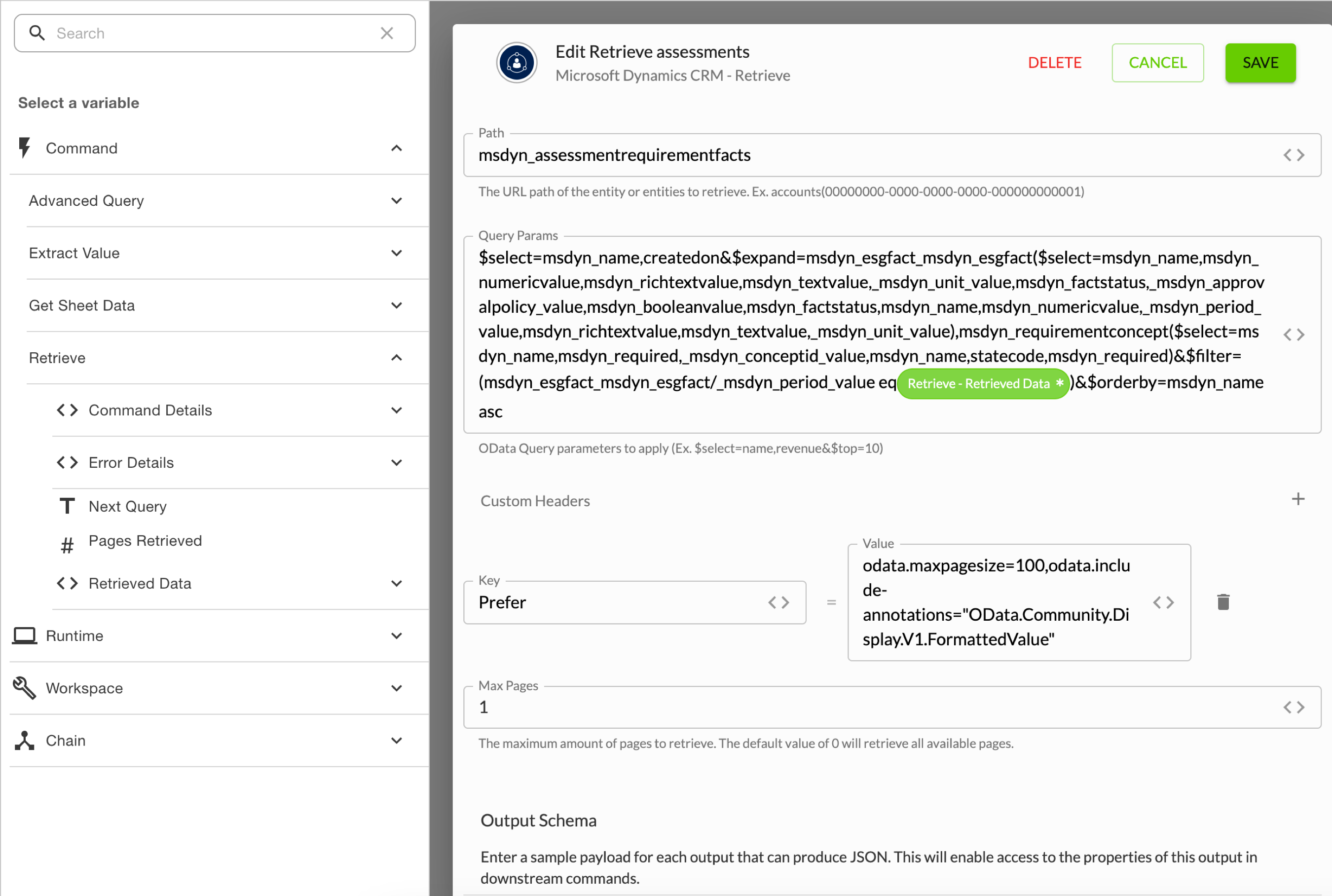Open variable picker for Path field
The image size is (1332, 896).
click(1294, 155)
